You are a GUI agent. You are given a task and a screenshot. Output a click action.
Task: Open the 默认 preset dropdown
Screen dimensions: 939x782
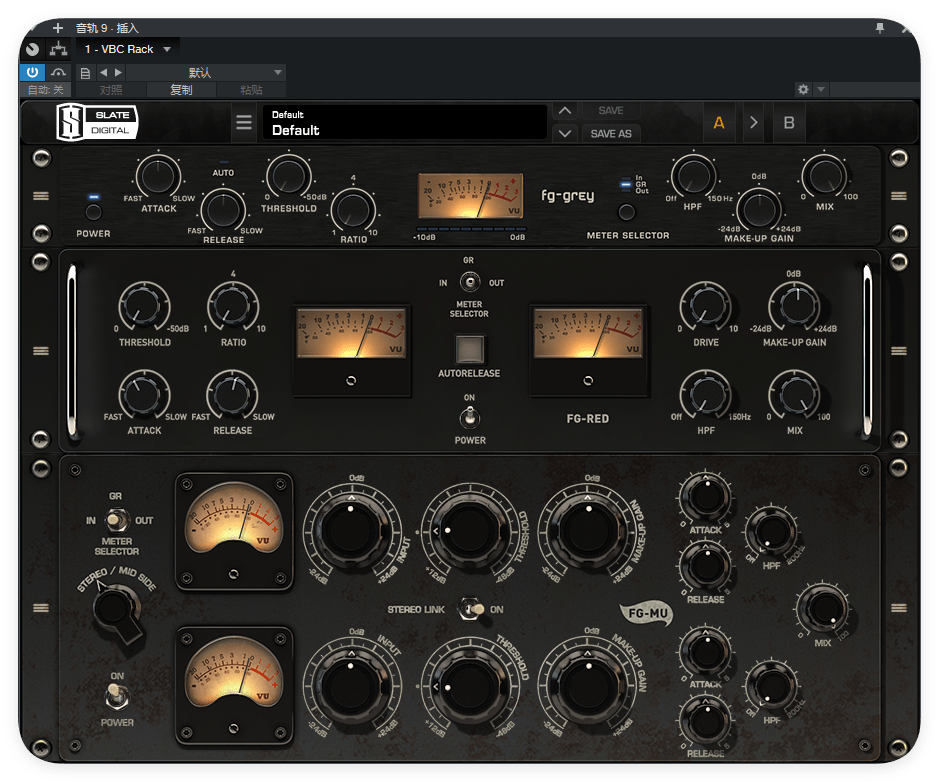pos(205,72)
